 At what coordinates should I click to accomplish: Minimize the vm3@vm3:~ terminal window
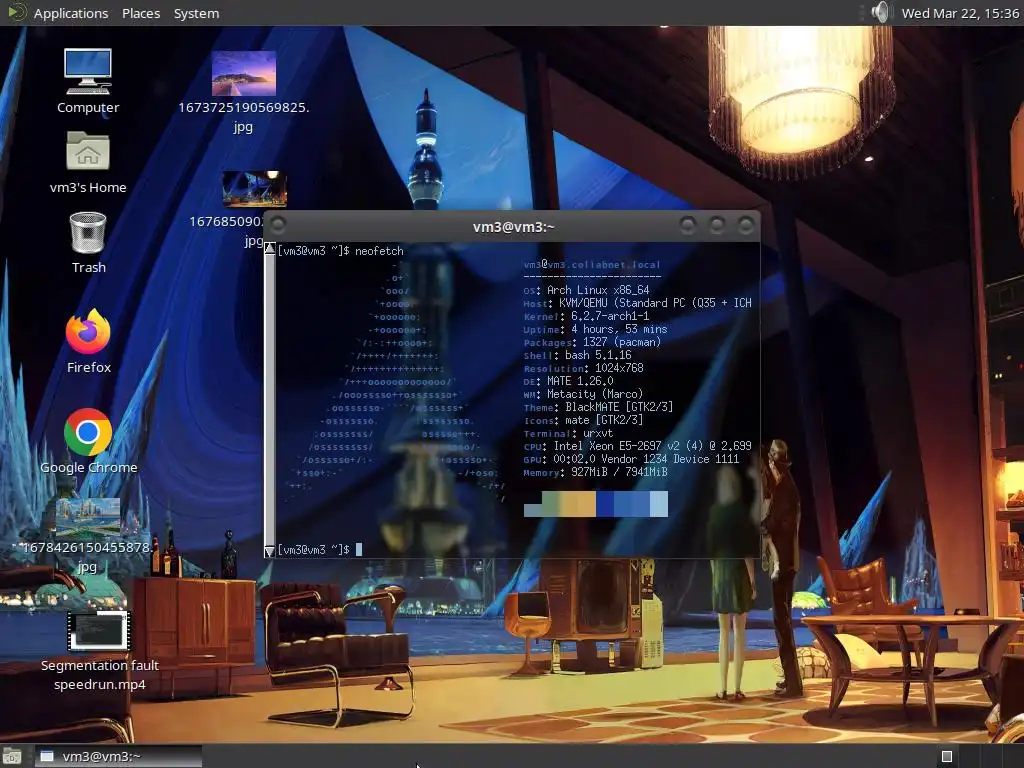[688, 225]
